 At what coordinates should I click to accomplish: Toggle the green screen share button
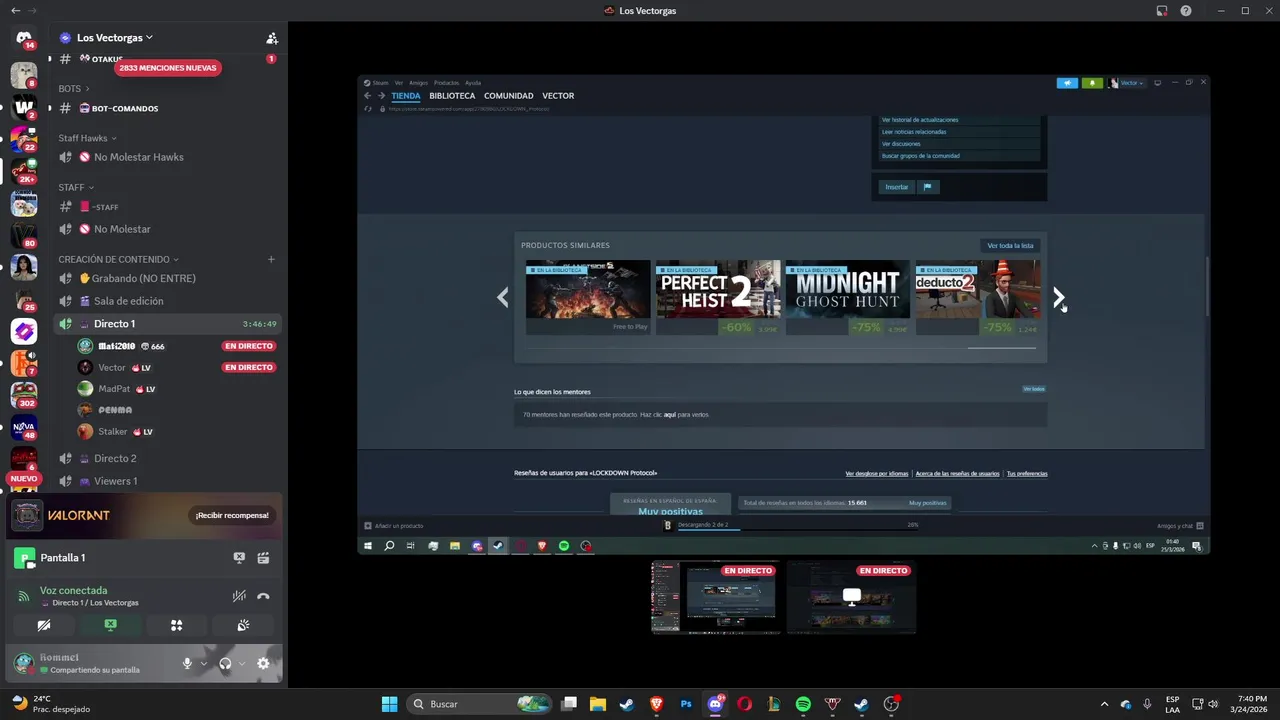(x=110, y=625)
